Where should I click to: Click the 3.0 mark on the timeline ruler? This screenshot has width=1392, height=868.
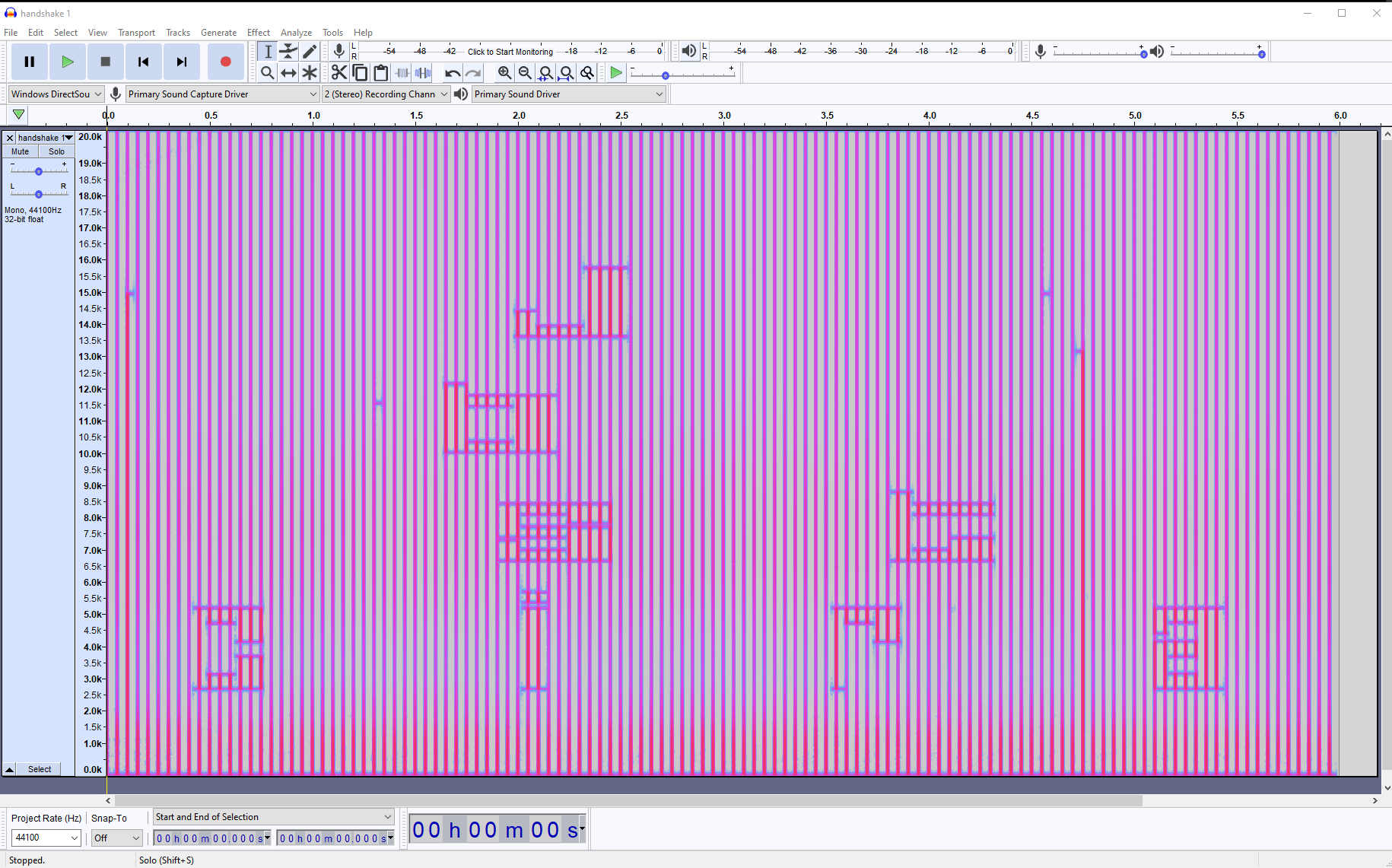[724, 116]
